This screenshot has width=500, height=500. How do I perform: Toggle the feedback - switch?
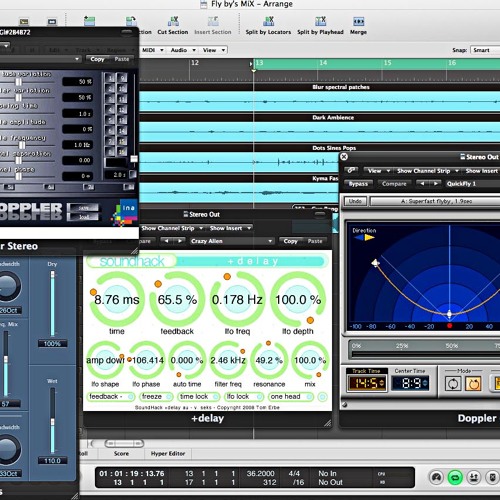111,397
